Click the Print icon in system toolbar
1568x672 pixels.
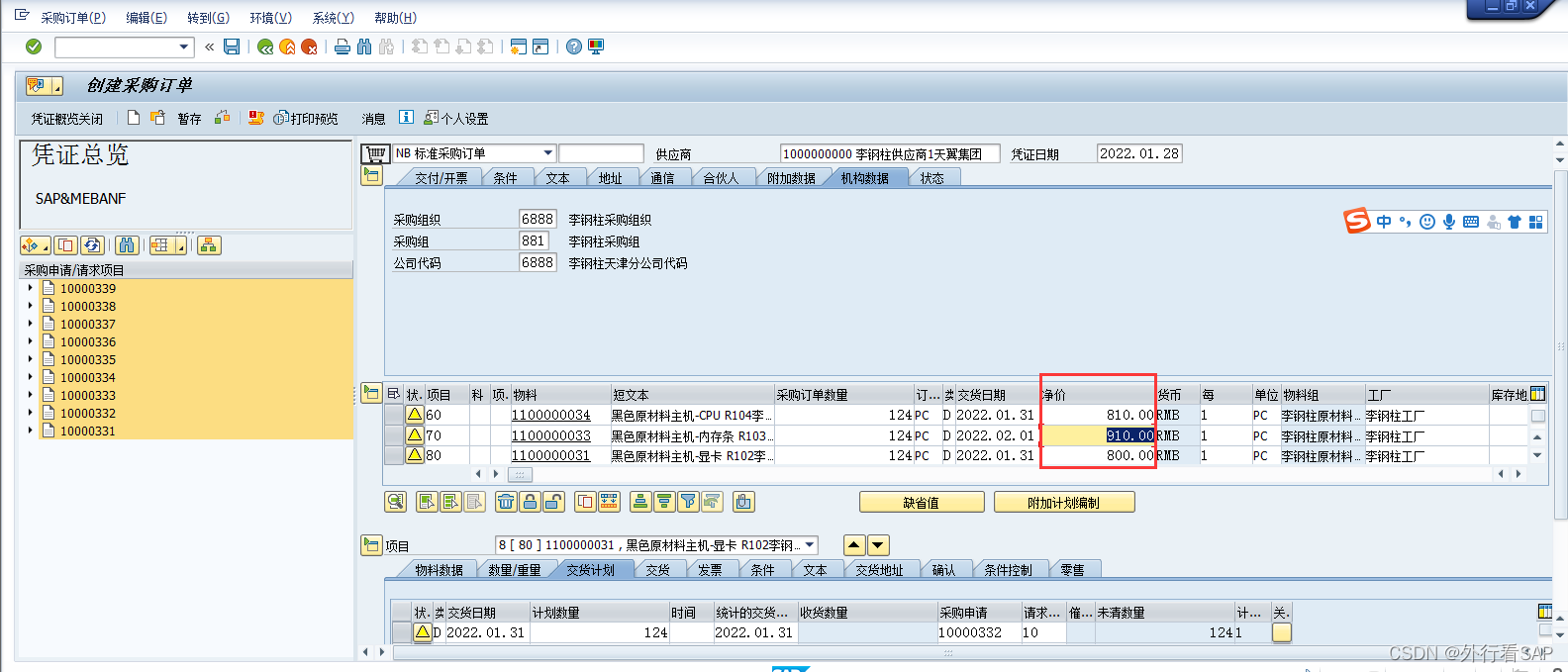[343, 47]
